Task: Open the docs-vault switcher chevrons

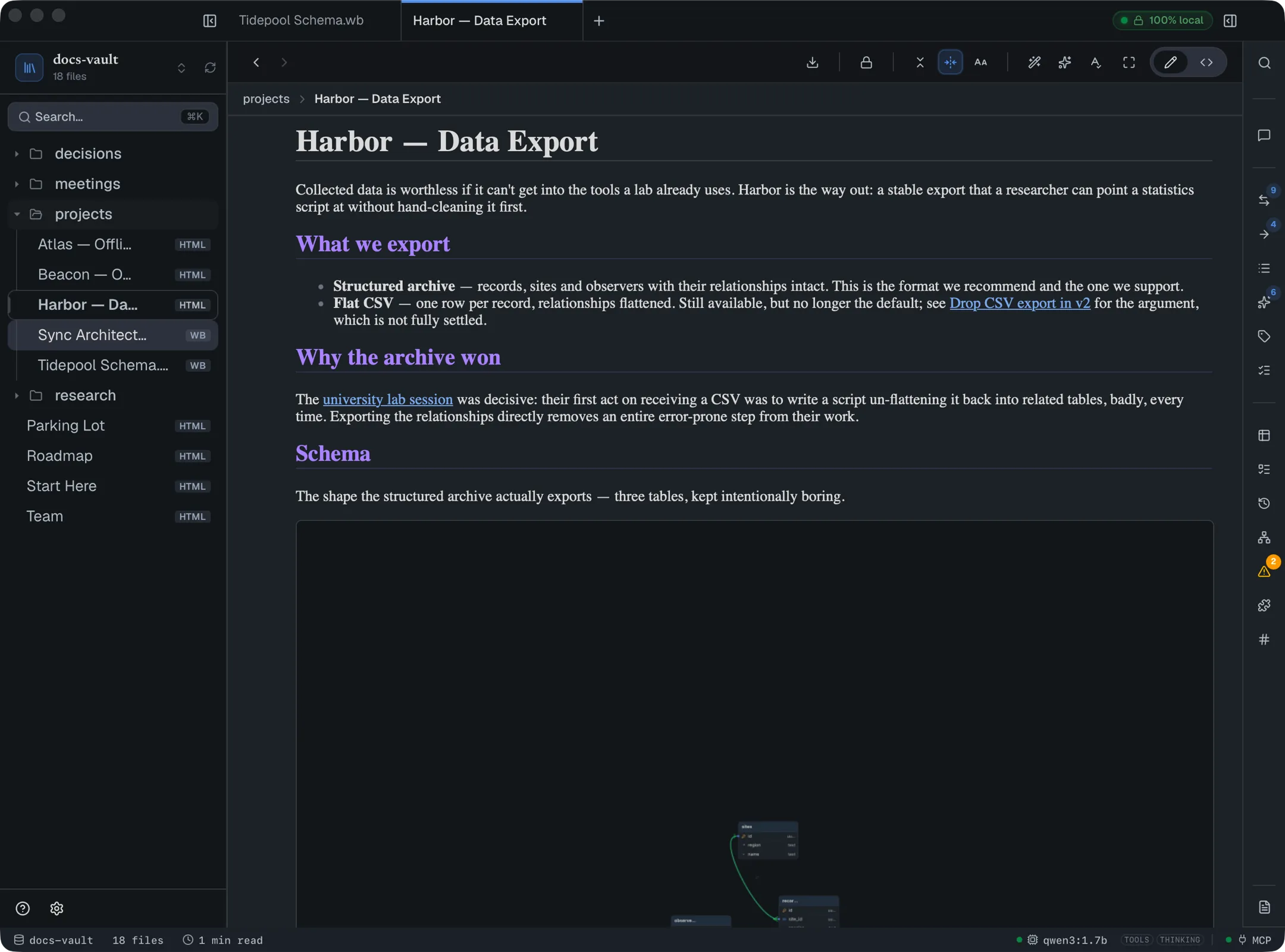Action: click(181, 68)
